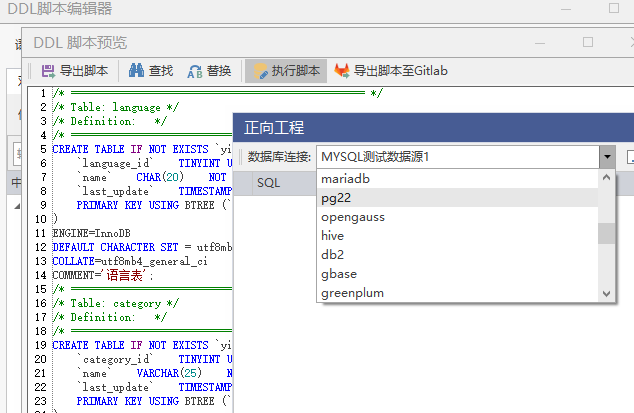Run script with 执行脚本 button
This screenshot has width=634, height=413.
tap(286, 71)
